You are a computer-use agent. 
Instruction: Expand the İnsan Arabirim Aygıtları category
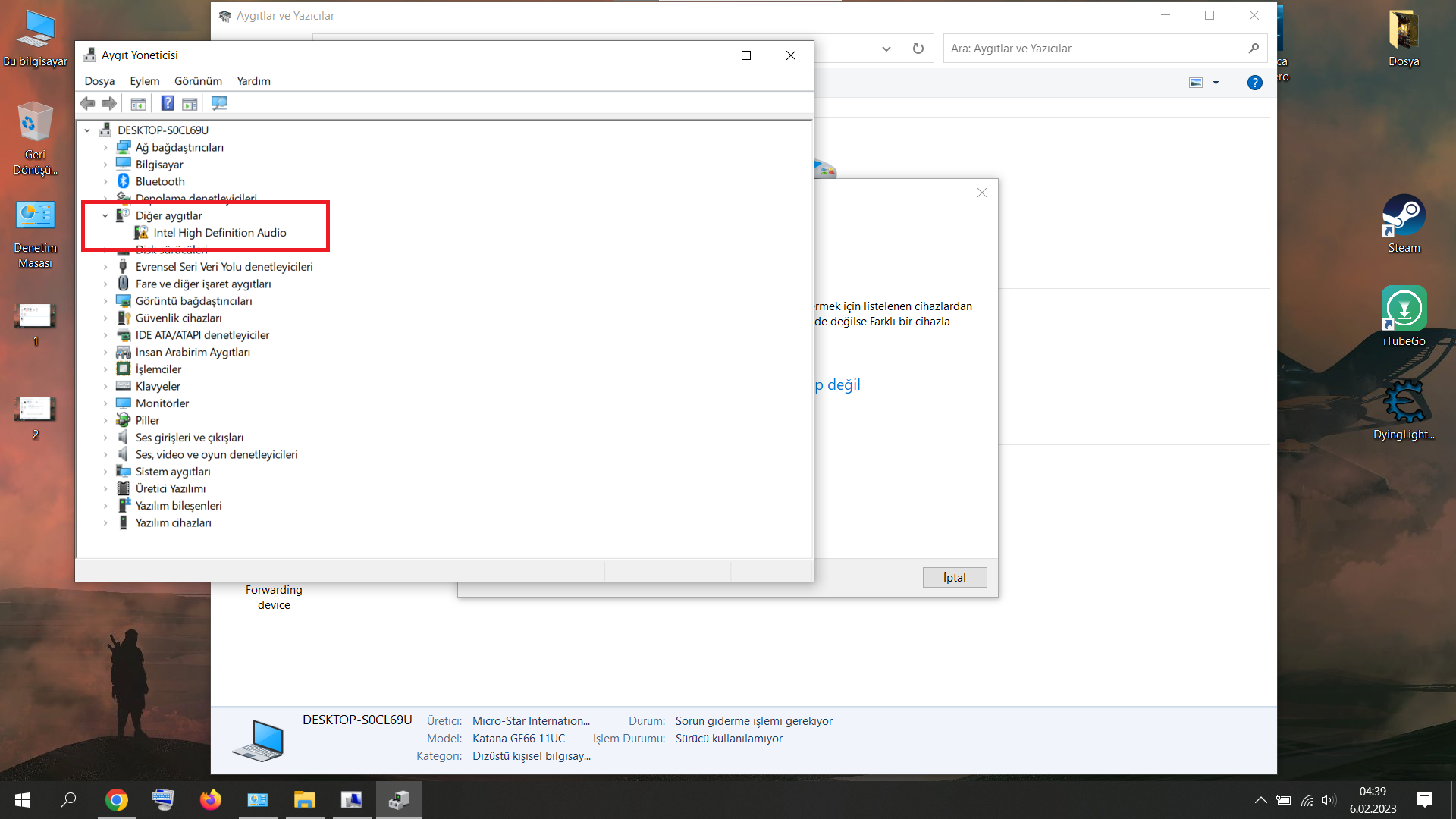[x=105, y=352]
